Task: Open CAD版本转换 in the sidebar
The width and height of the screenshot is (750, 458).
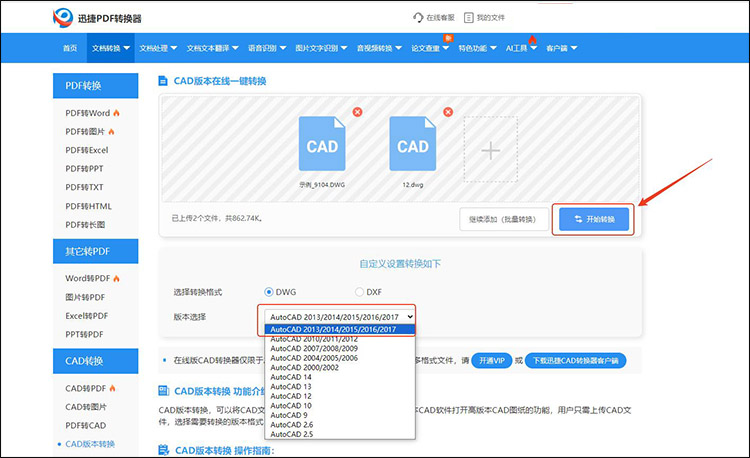Action: [x=90, y=444]
